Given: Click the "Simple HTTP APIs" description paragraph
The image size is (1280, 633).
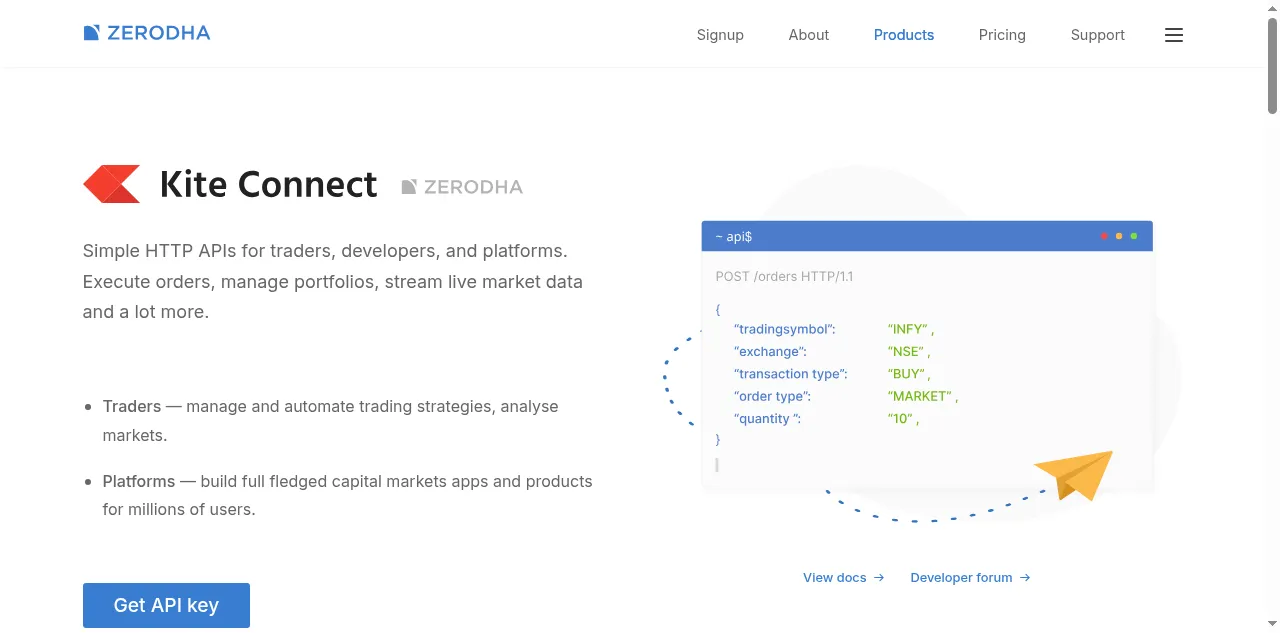Looking at the screenshot, I should 333,281.
